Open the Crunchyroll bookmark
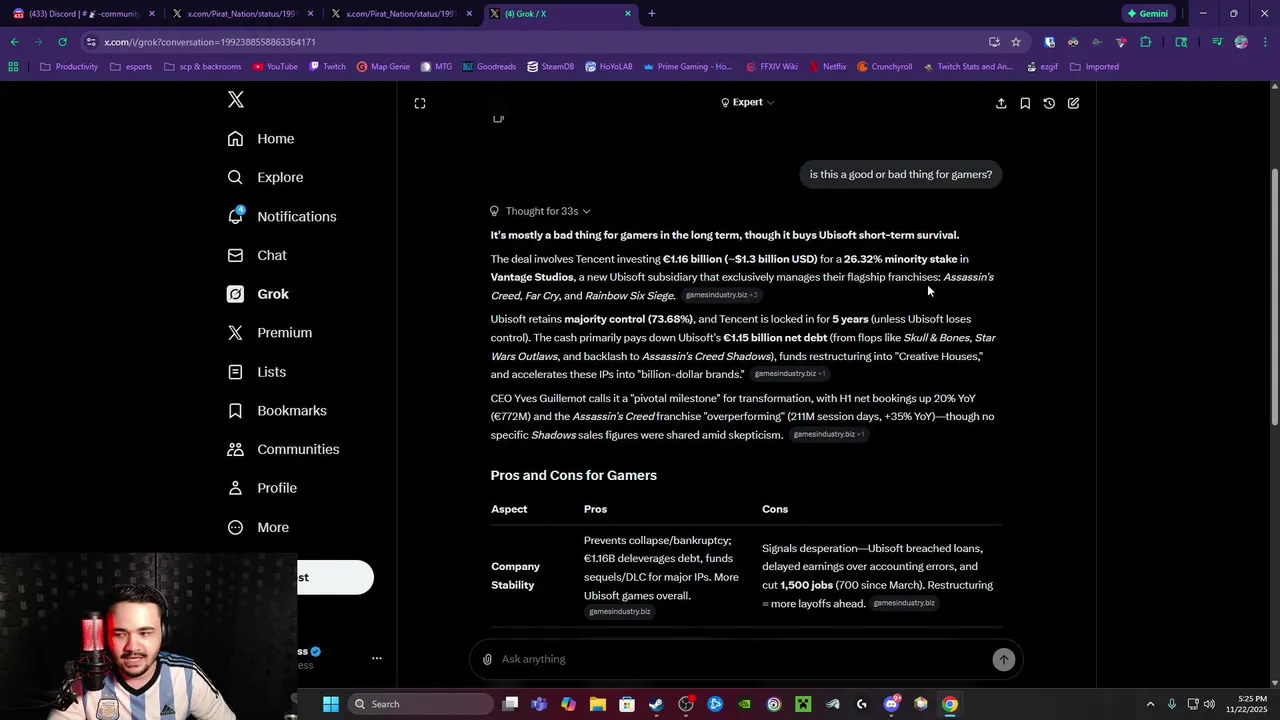The image size is (1280, 720). (884, 67)
